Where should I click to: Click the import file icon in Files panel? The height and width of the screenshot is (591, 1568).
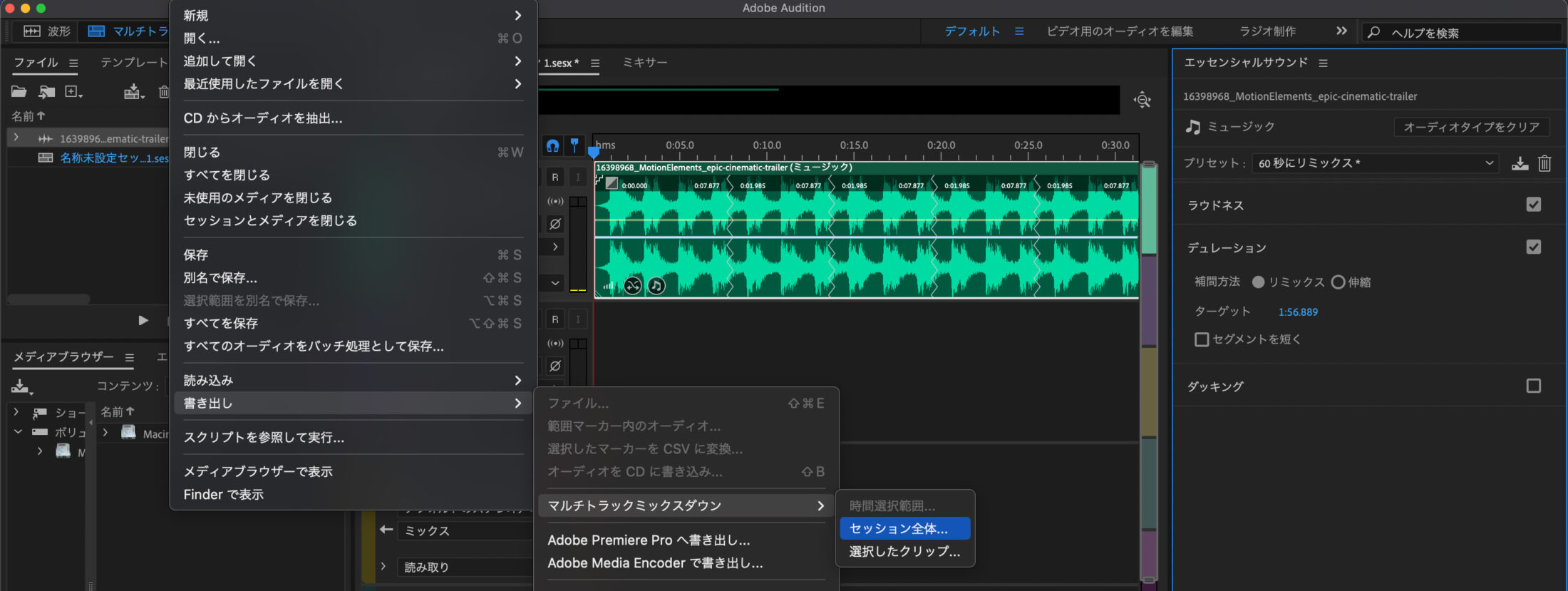click(x=47, y=91)
